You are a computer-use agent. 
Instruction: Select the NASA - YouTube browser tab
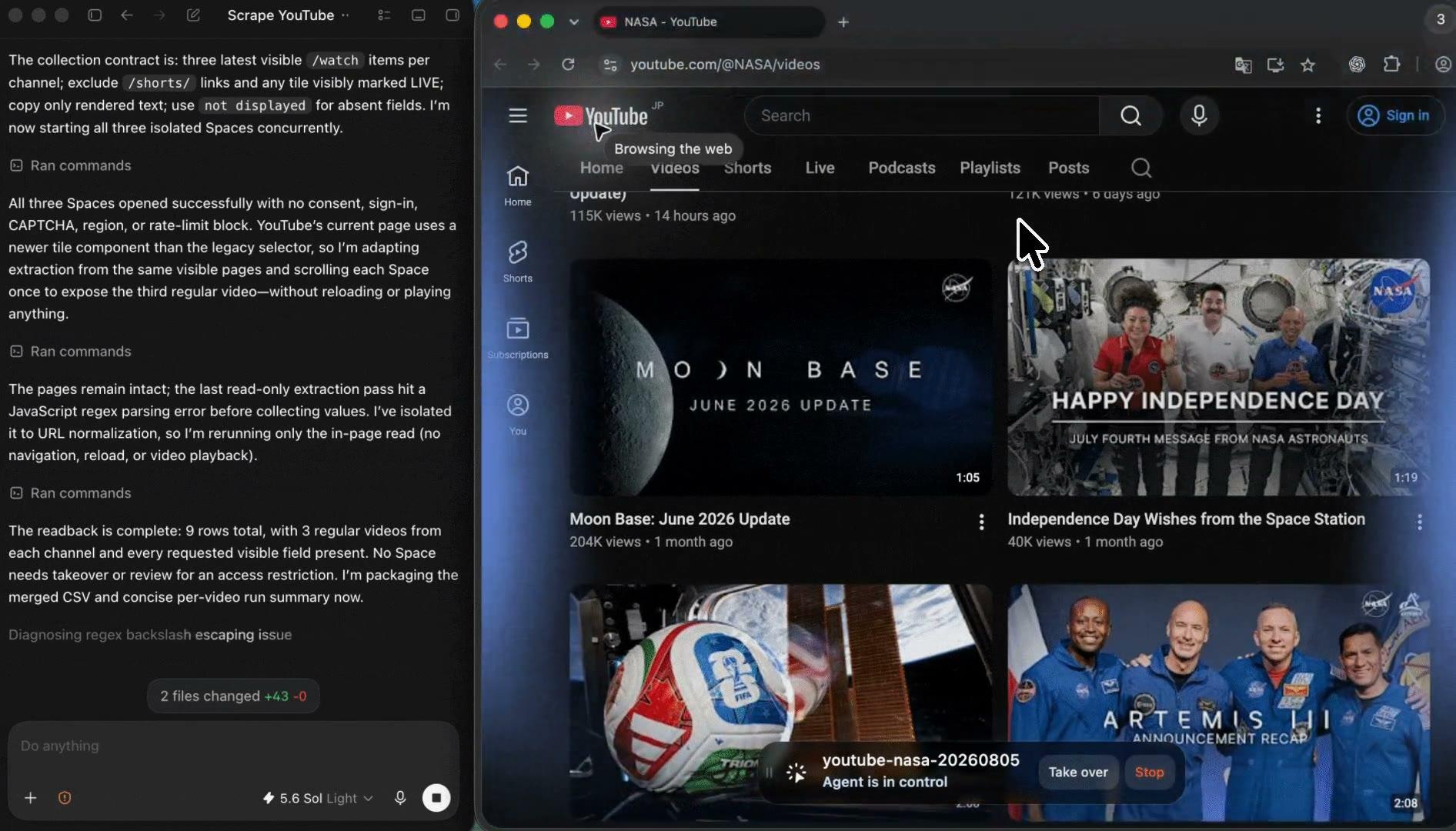[708, 22]
